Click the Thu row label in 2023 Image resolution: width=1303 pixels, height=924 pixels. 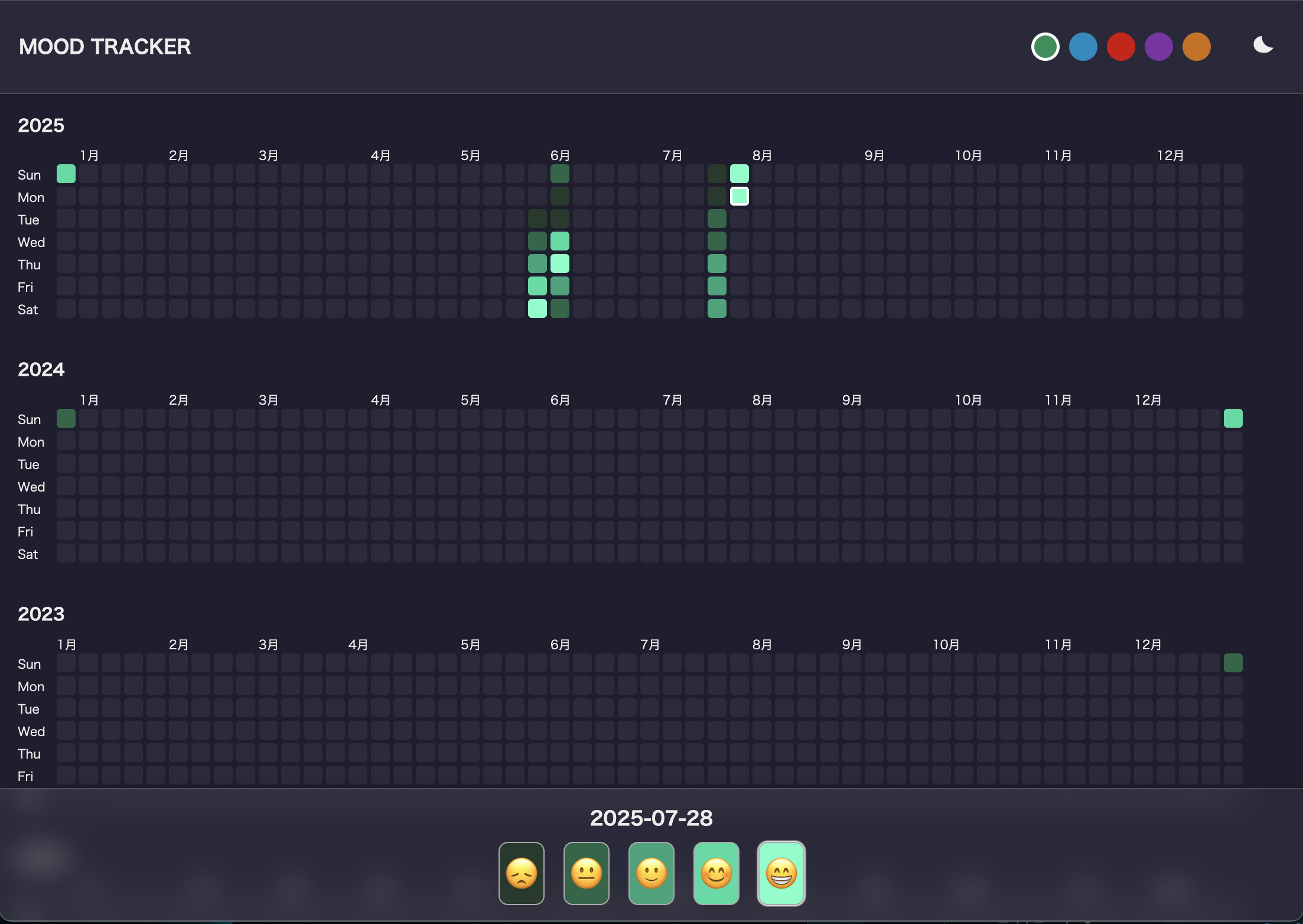pyautogui.click(x=29, y=754)
